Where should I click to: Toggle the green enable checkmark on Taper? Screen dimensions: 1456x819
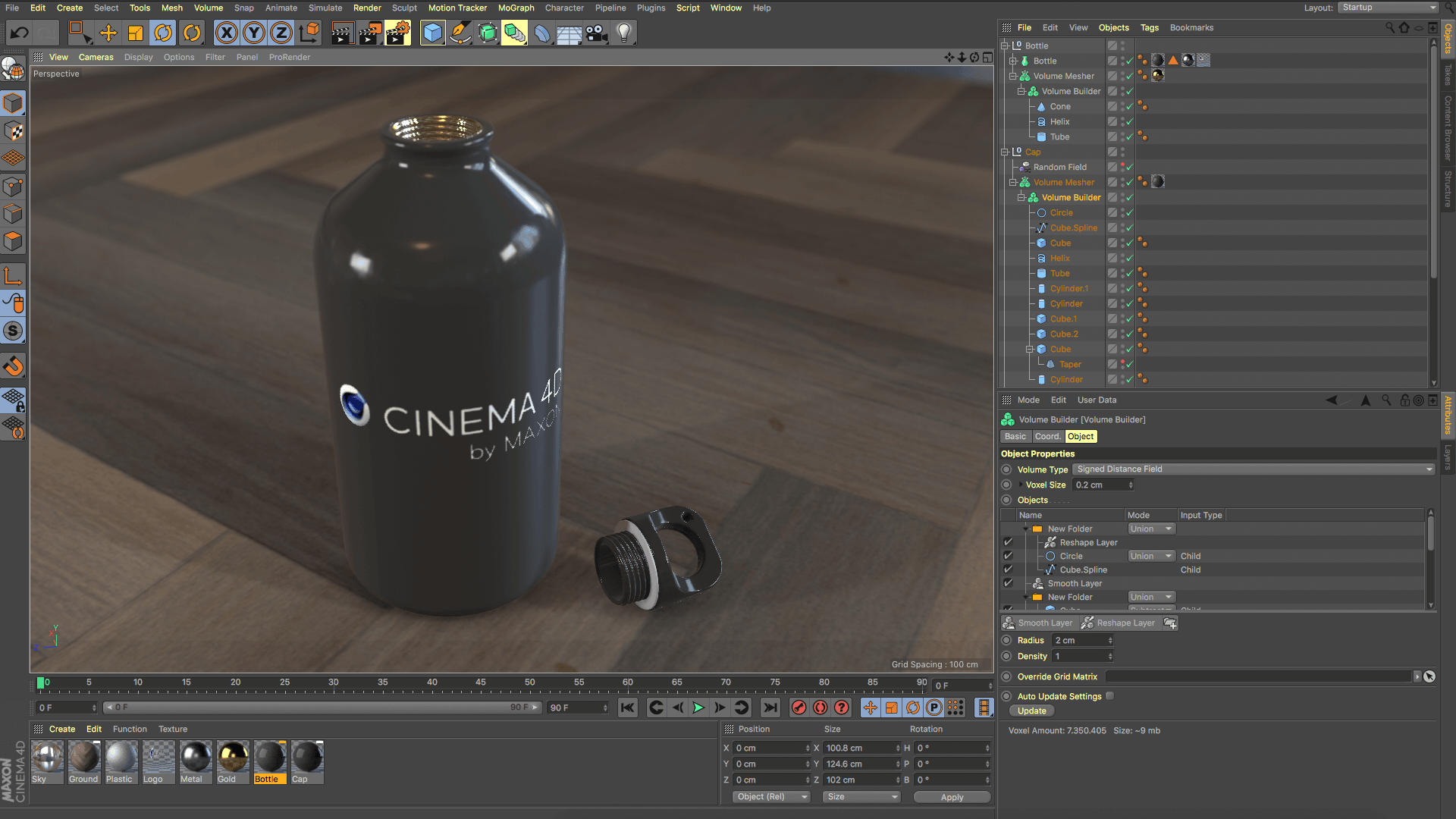tap(1129, 364)
